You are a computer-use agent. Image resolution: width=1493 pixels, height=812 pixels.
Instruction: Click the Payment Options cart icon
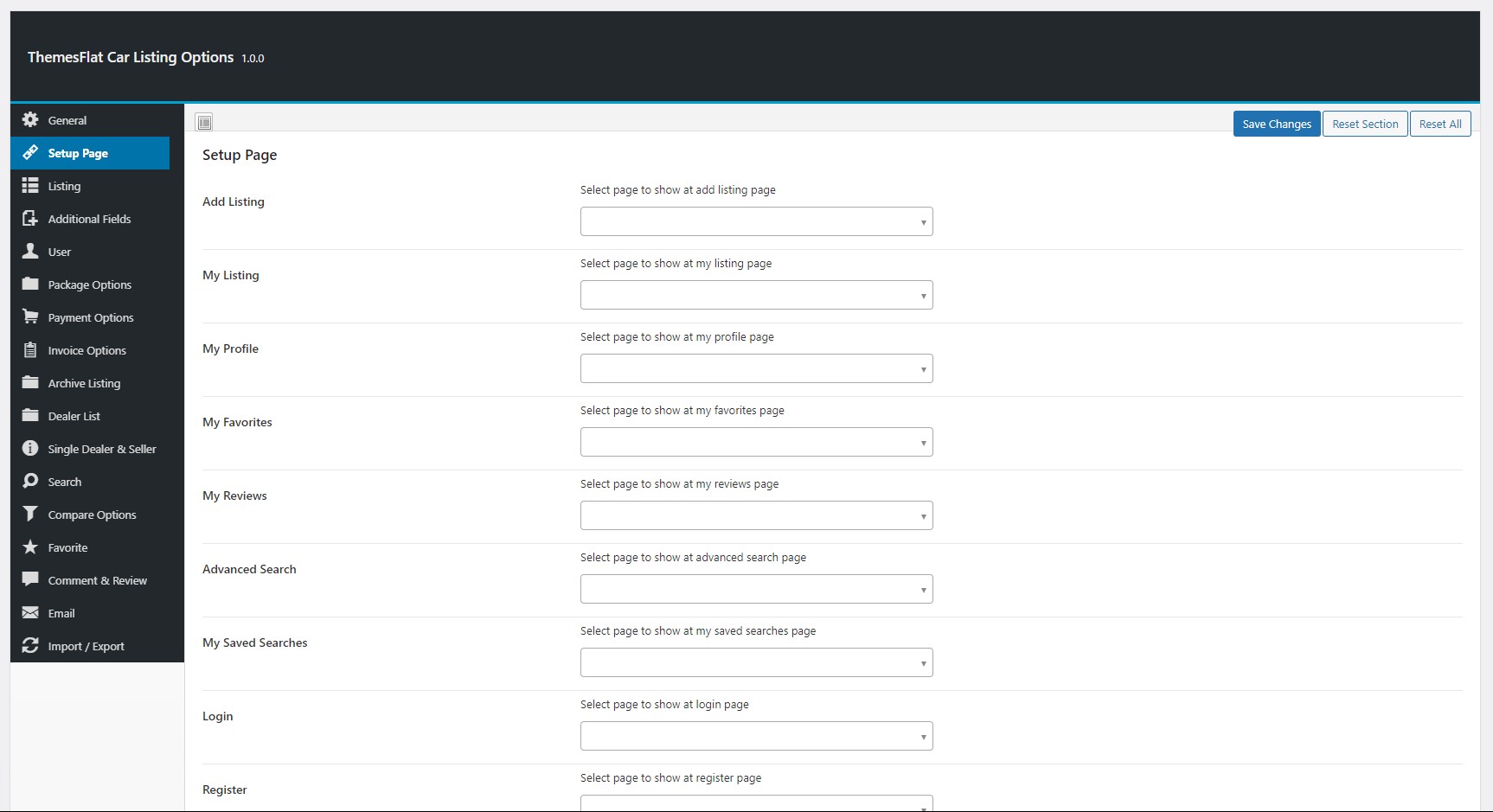pyautogui.click(x=30, y=316)
